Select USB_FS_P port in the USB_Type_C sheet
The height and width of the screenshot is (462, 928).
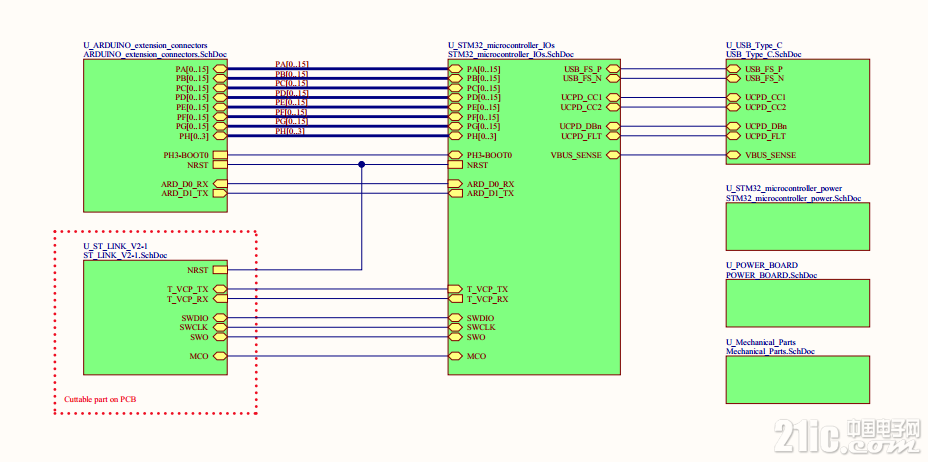pyautogui.click(x=733, y=69)
